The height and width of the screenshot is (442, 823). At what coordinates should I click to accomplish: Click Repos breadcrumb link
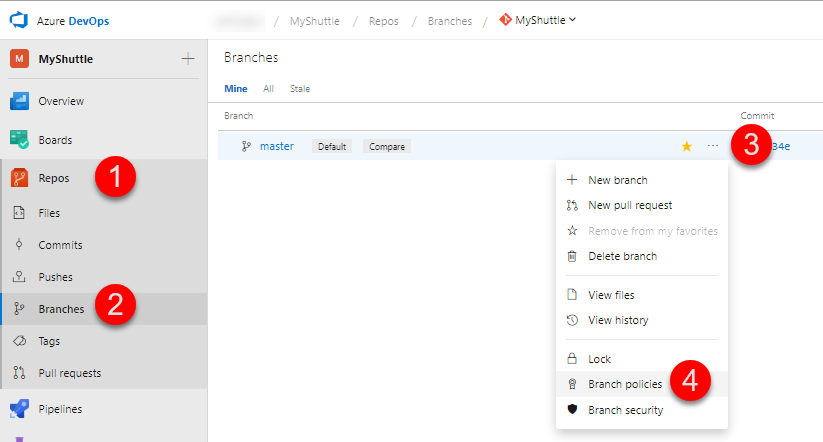pyautogui.click(x=383, y=21)
